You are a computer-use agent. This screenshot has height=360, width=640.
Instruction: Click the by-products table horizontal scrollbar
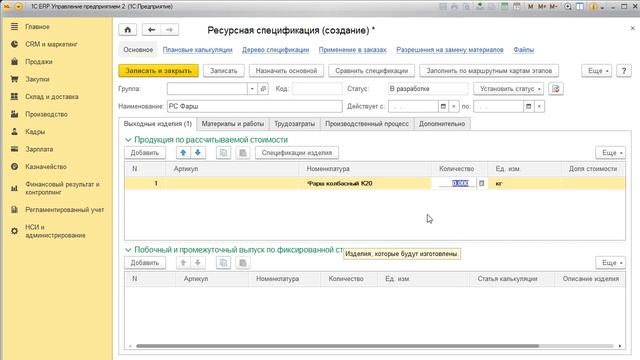point(337,346)
